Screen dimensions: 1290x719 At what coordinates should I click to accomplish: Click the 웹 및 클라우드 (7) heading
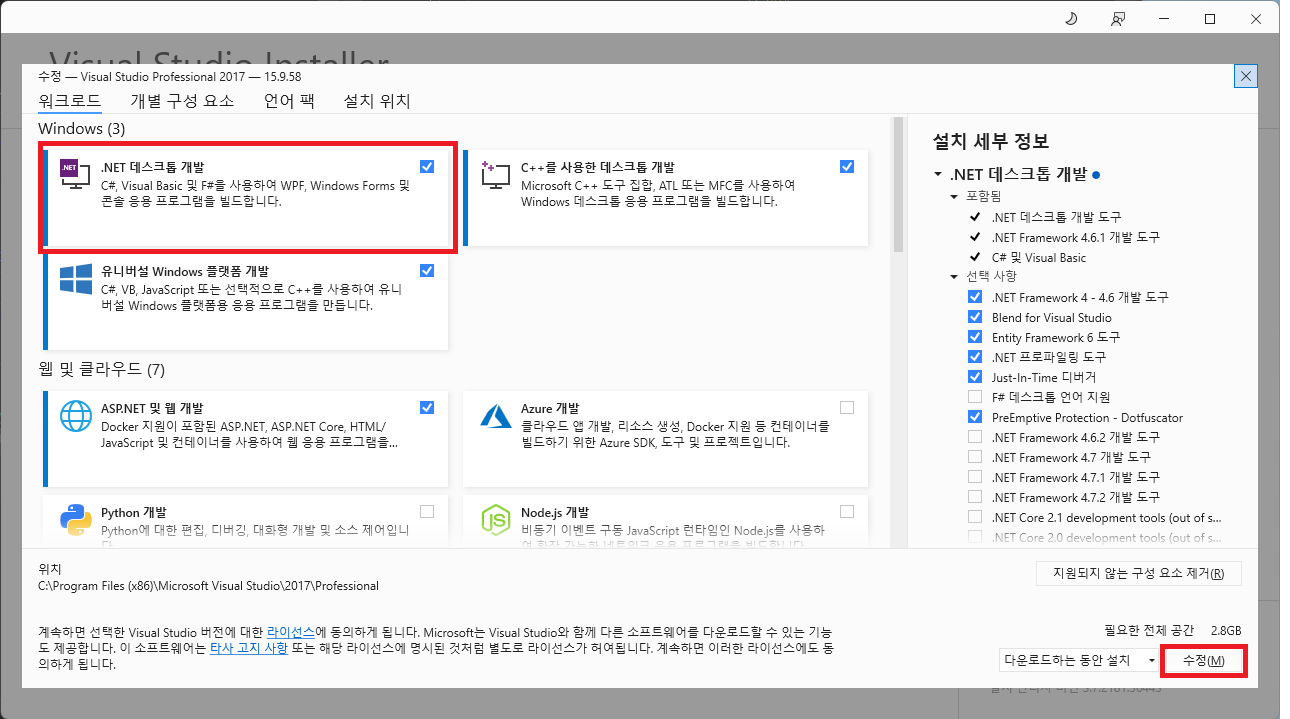tap(101, 370)
